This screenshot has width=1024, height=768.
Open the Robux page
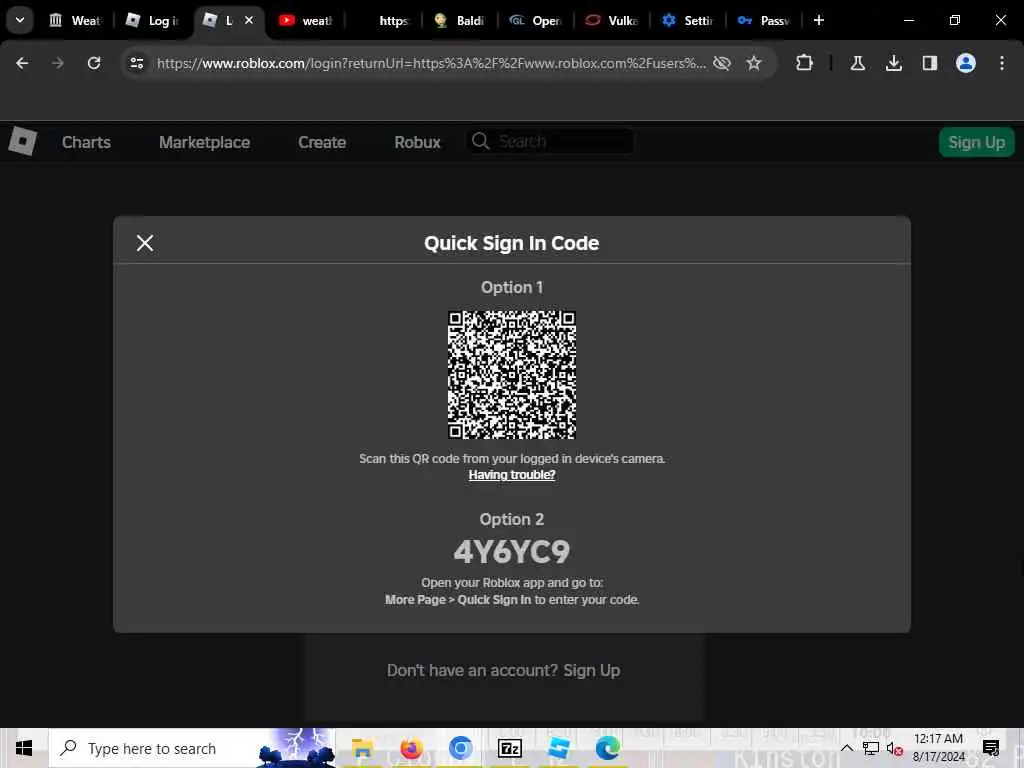point(417,142)
